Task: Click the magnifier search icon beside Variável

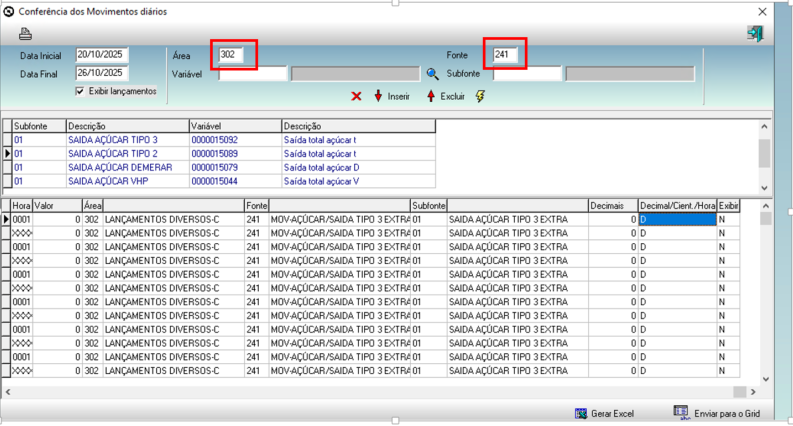Action: 432,74
